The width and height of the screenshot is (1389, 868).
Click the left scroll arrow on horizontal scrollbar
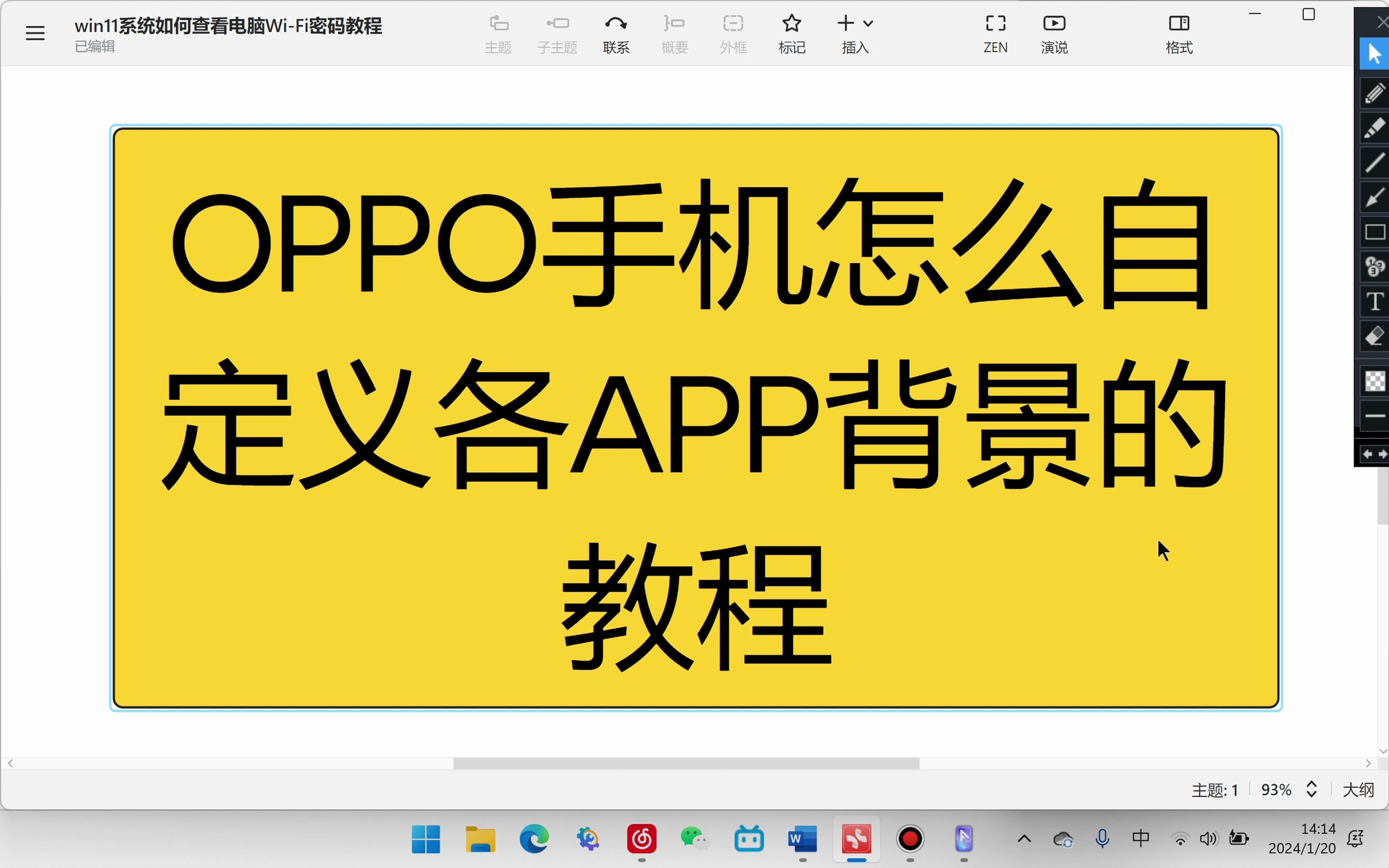(10, 764)
